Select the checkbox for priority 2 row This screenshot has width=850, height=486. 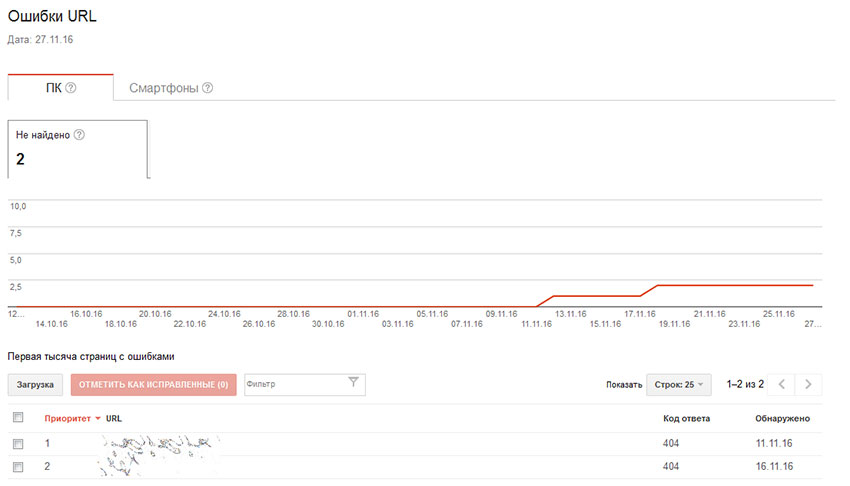click(x=17, y=467)
